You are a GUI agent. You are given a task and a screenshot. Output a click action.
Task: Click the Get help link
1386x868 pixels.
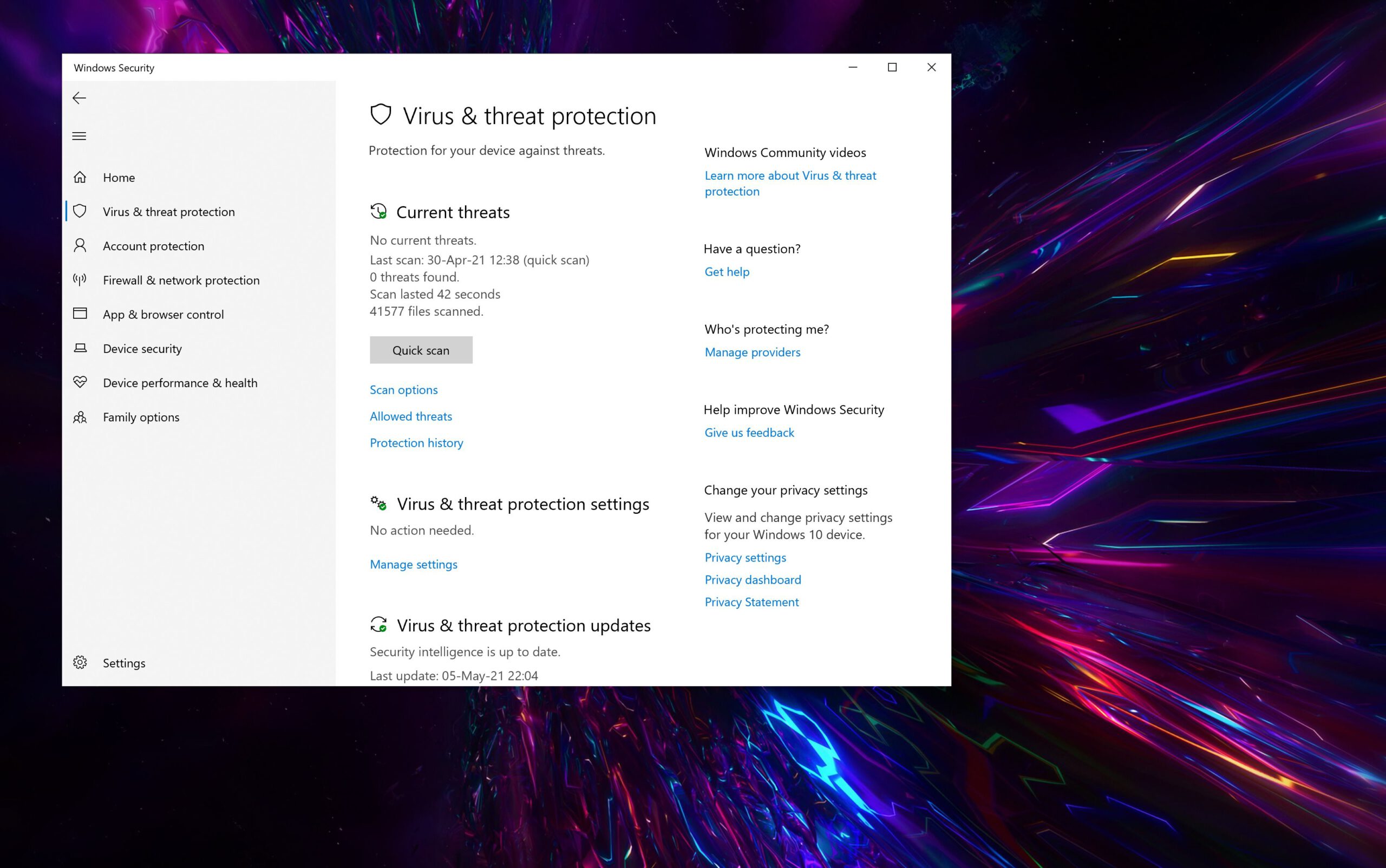click(727, 271)
